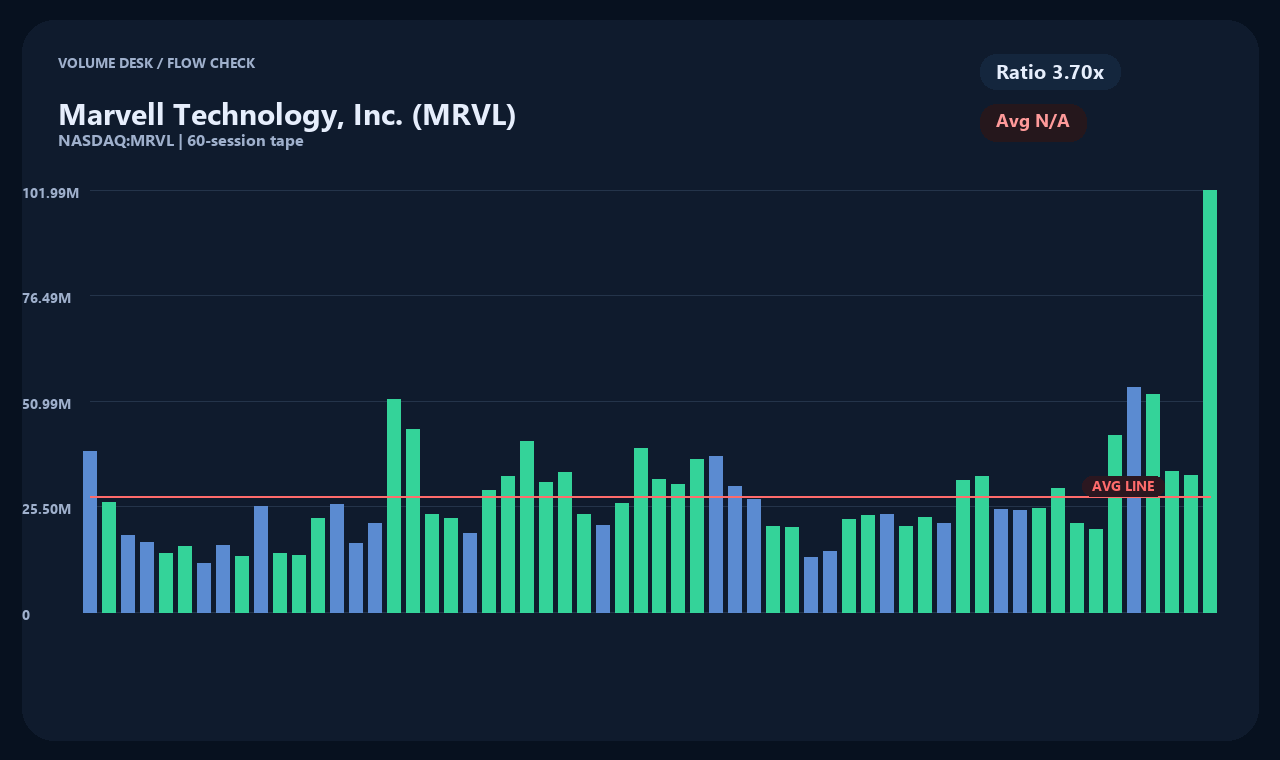Viewport: 1280px width, 760px height.
Task: Click the red average line
Action: (650, 496)
